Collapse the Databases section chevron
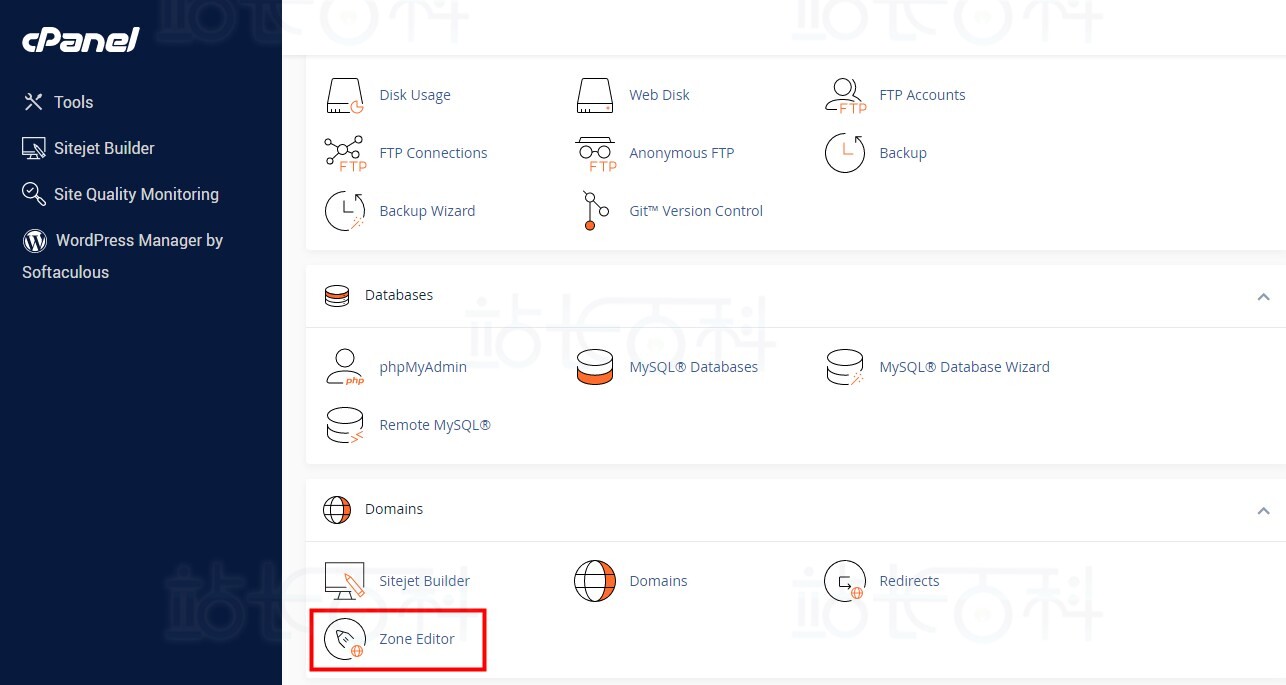 tap(1263, 296)
